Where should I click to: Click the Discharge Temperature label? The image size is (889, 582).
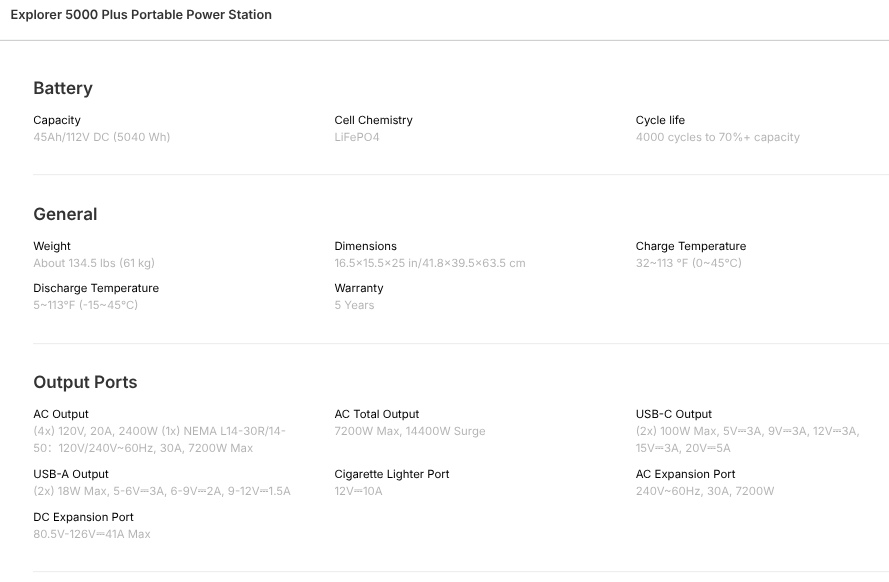point(96,288)
